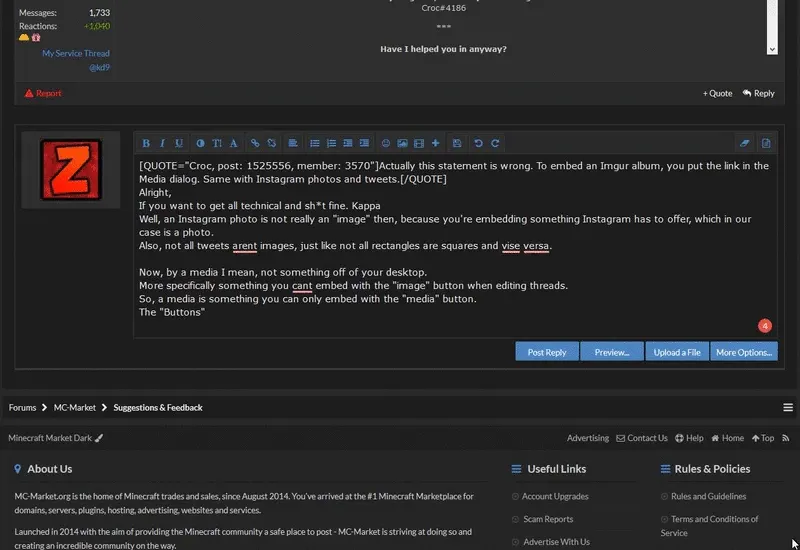The width and height of the screenshot is (800, 550).
Task: Open MC-Market breadcrumb
Action: pos(74,408)
